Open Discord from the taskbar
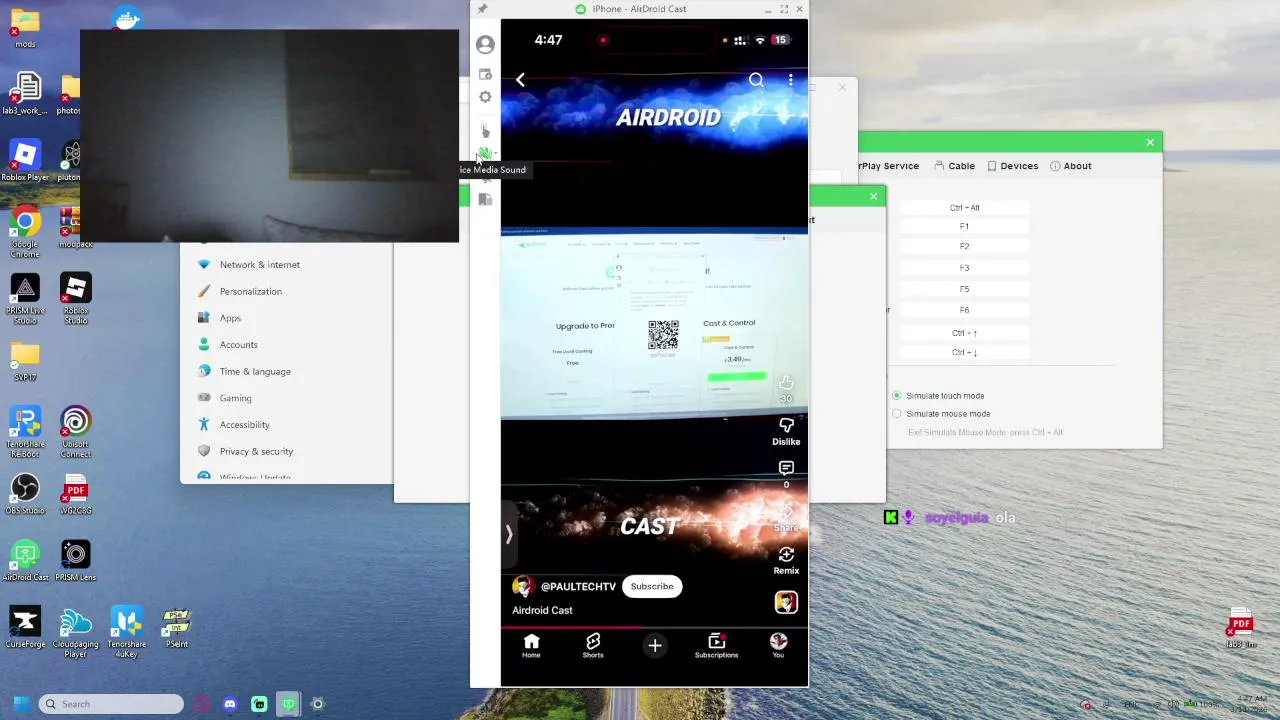 230,704
